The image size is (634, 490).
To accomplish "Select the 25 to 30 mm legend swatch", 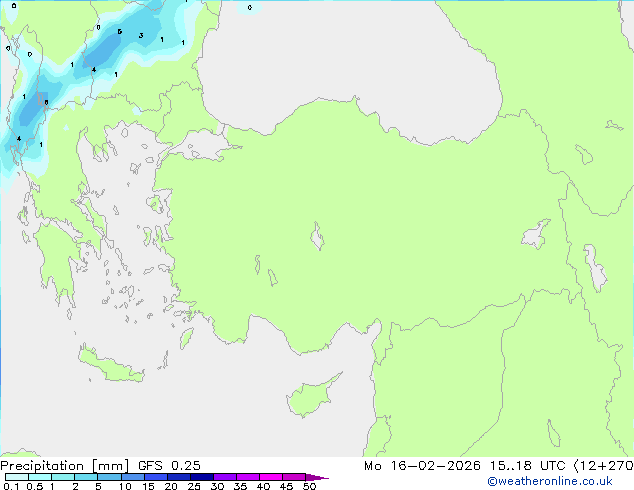I will (x=202, y=477).
